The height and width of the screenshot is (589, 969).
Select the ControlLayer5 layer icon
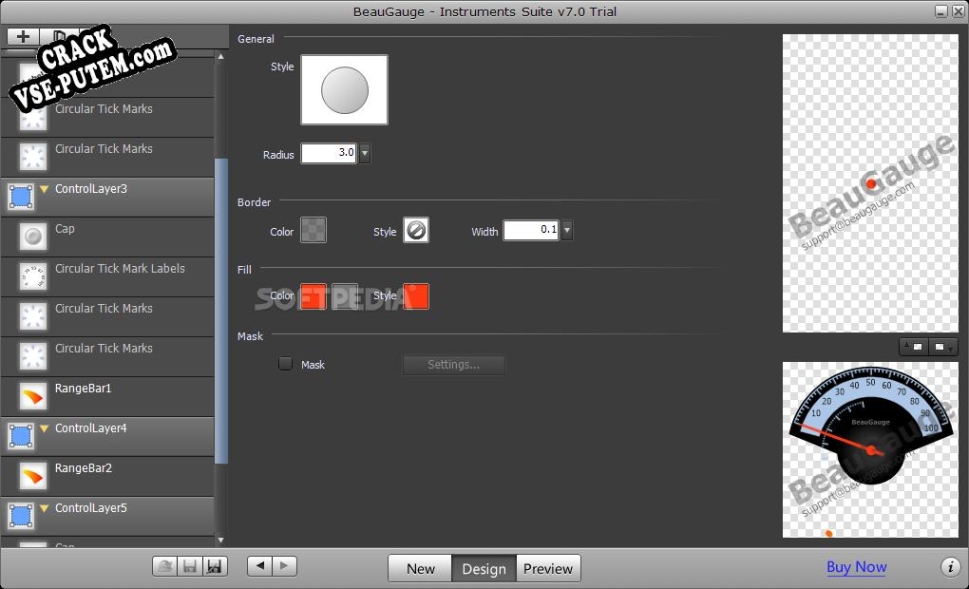click(20, 515)
